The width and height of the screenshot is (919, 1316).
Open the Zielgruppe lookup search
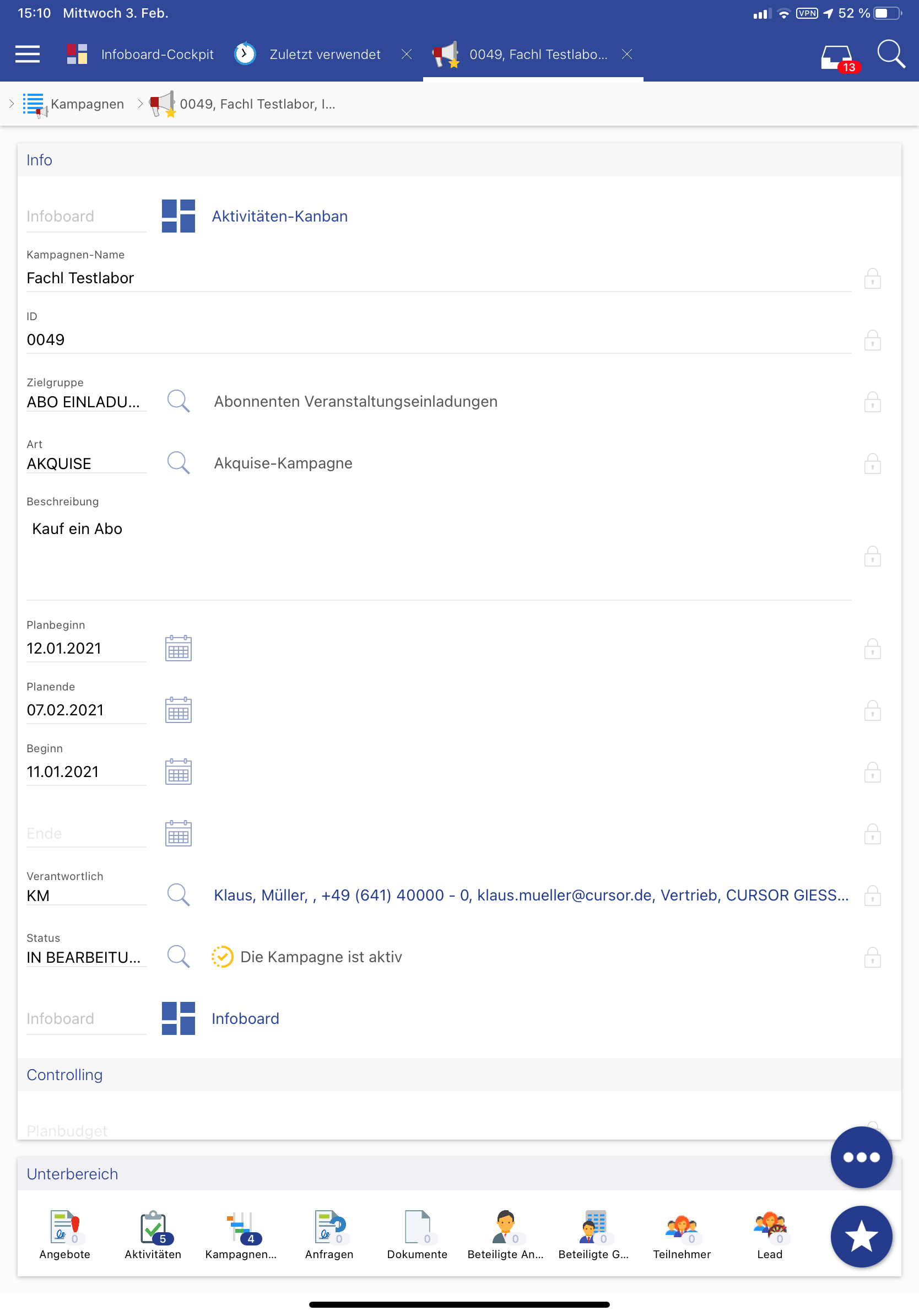pos(178,401)
